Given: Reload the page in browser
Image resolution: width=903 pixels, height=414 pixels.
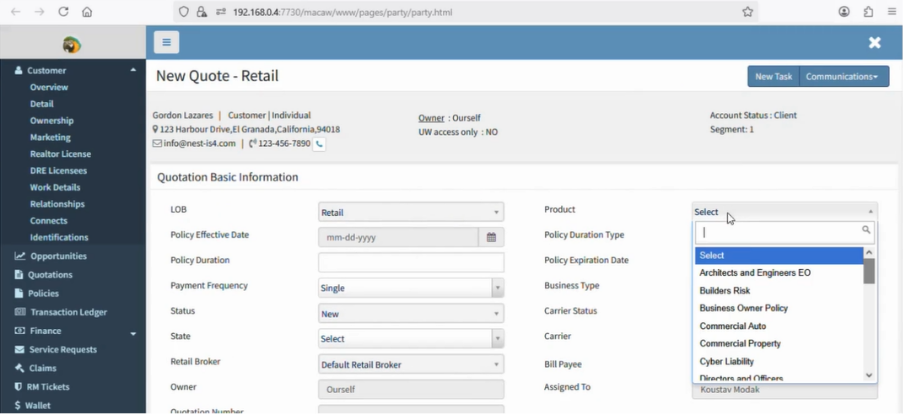Looking at the screenshot, I should (x=63, y=12).
